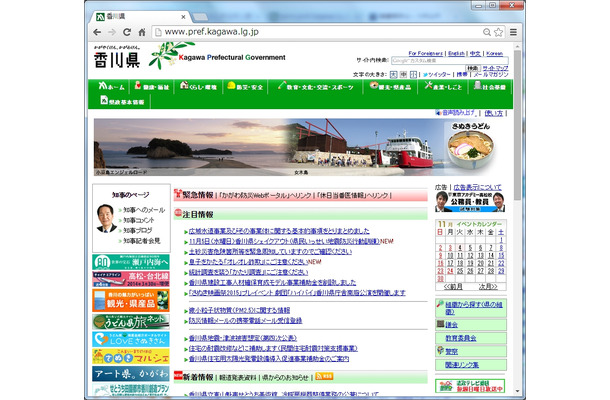
Task: Reload the page with the refresh icon
Action: (127, 32)
